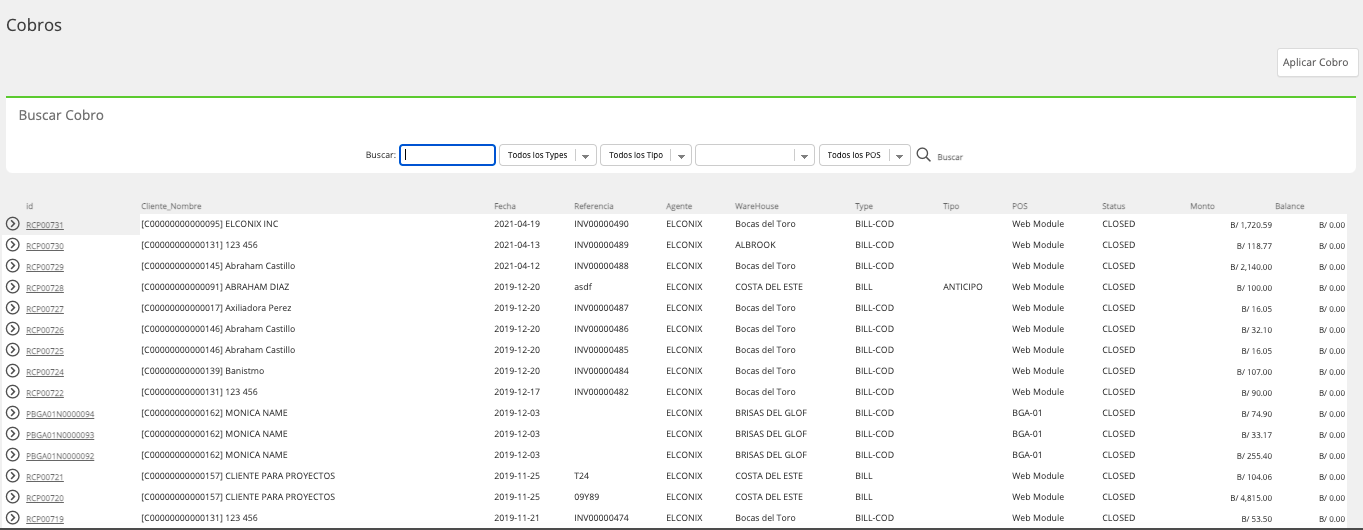1363x530 pixels.
Task: Open row arrow icon for RCP00726
Action: tap(13, 329)
